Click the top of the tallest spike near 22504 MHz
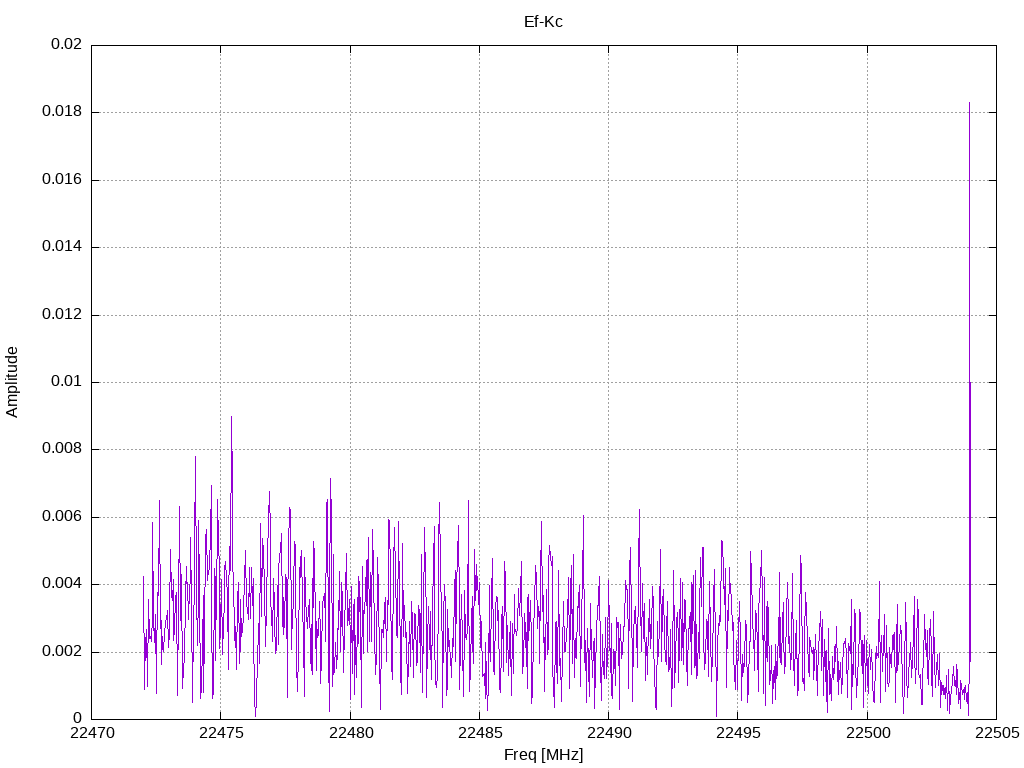Image resolution: width=1024 pixels, height=768 pixels. click(x=969, y=103)
